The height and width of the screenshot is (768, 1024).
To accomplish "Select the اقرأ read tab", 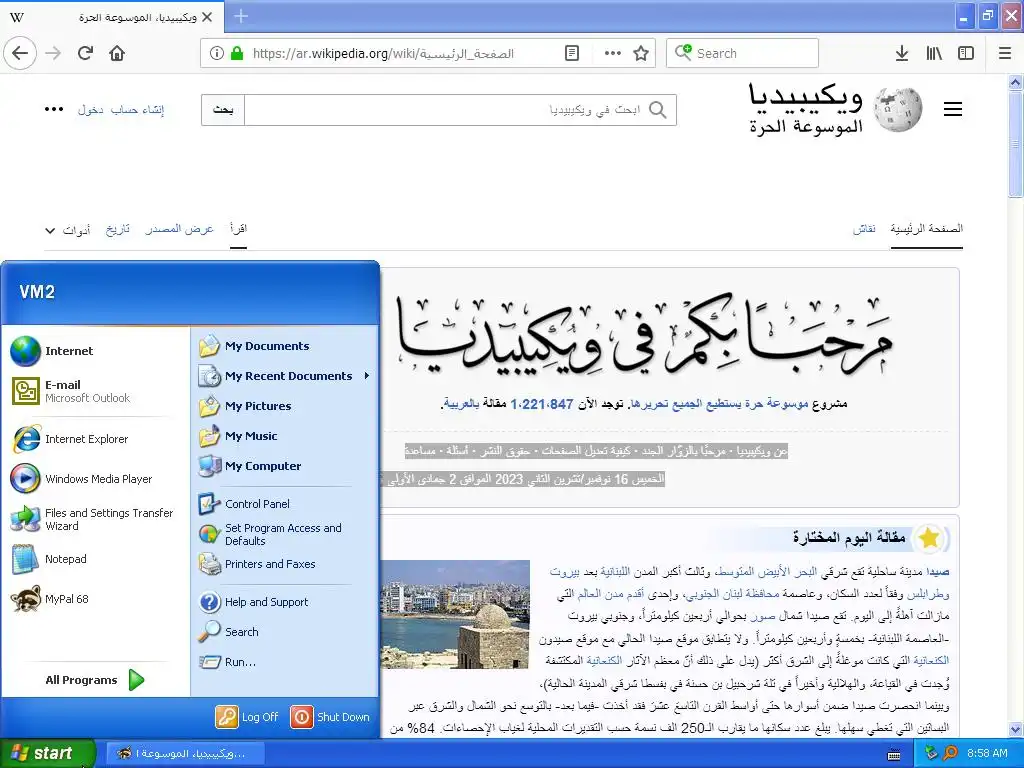I will tap(238, 229).
